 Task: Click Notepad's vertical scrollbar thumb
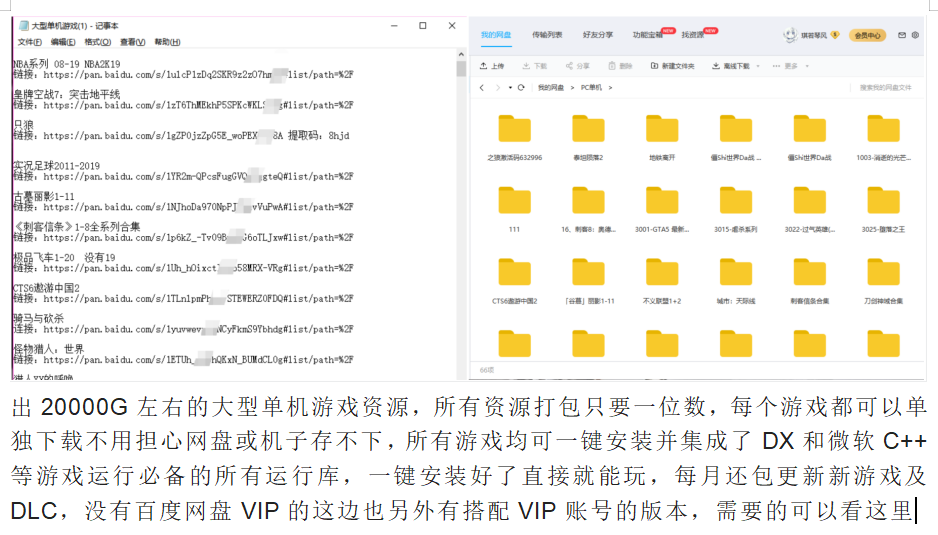[461, 68]
